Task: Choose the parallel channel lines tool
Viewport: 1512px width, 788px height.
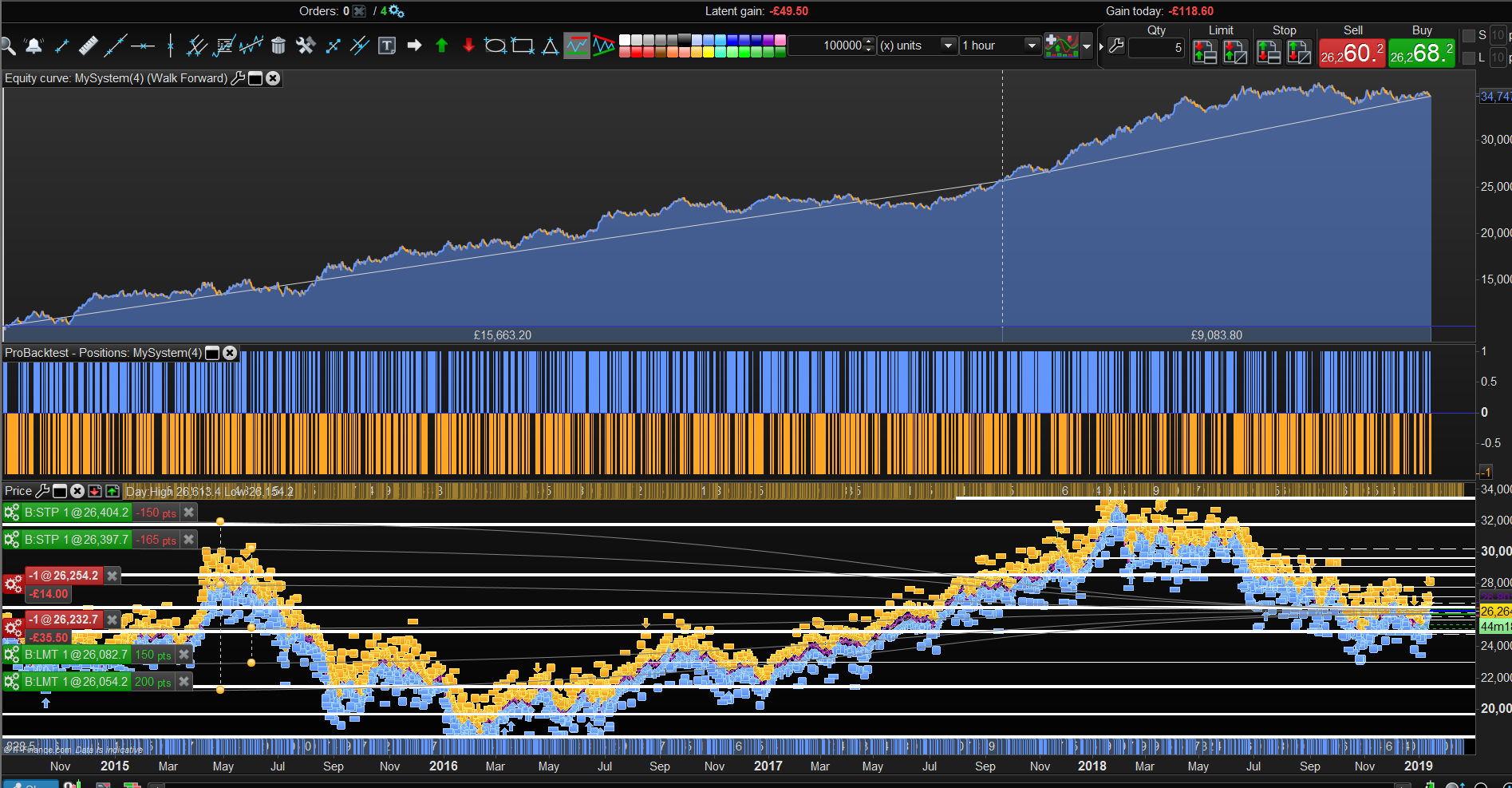Action: pos(196,46)
